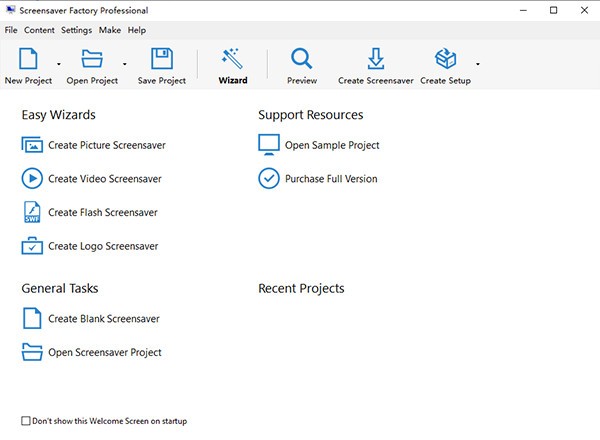This screenshot has height=440, width=600.
Task: Click the Create Screensaver download icon
Action: [377, 59]
